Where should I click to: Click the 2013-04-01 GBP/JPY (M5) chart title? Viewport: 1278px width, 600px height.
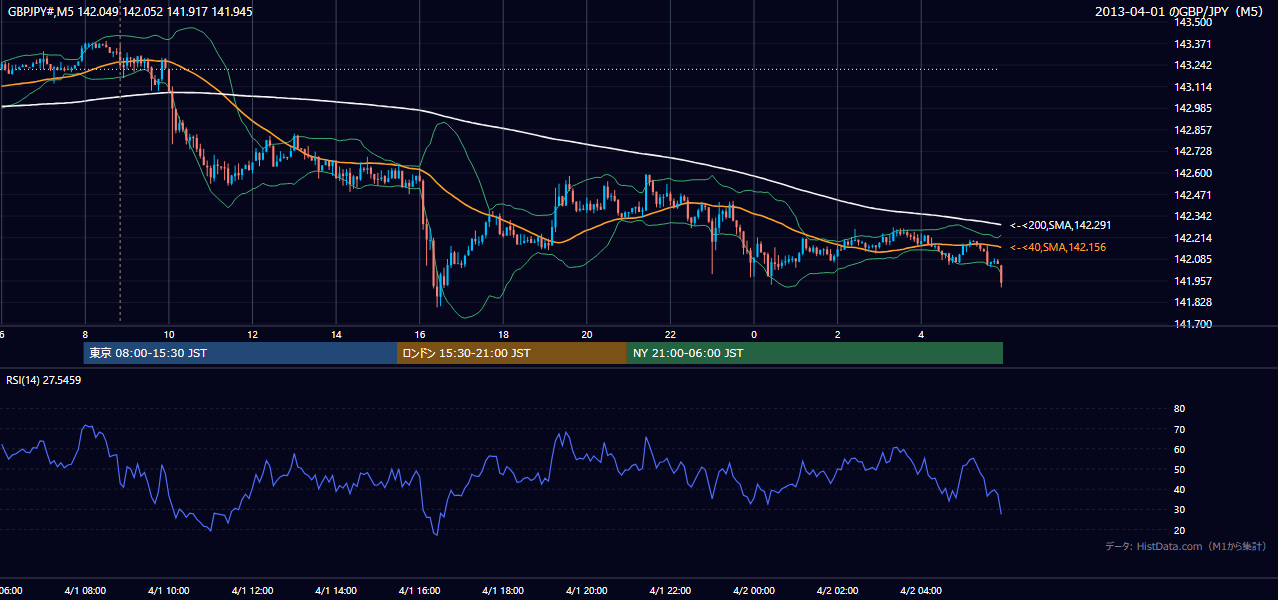[x=1180, y=11]
